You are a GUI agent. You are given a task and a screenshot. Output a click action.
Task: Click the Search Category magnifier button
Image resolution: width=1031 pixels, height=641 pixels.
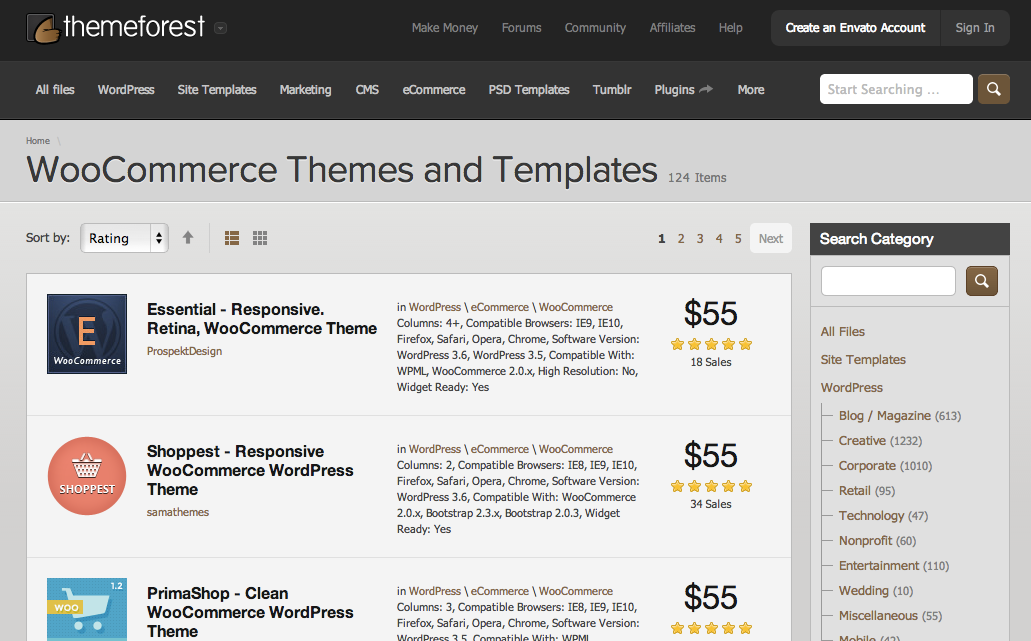pyautogui.click(x=981, y=281)
